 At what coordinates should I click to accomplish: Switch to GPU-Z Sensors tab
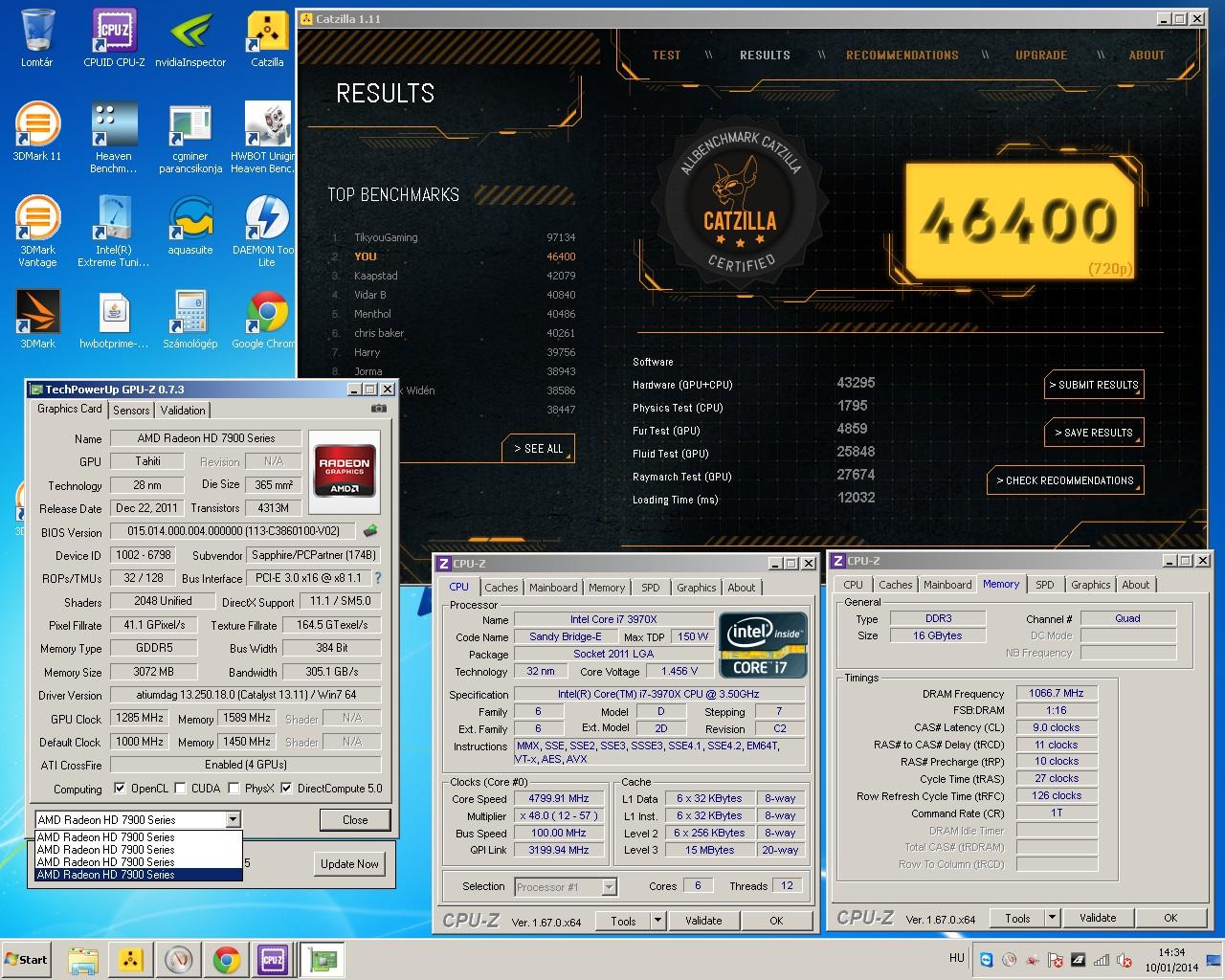131,410
